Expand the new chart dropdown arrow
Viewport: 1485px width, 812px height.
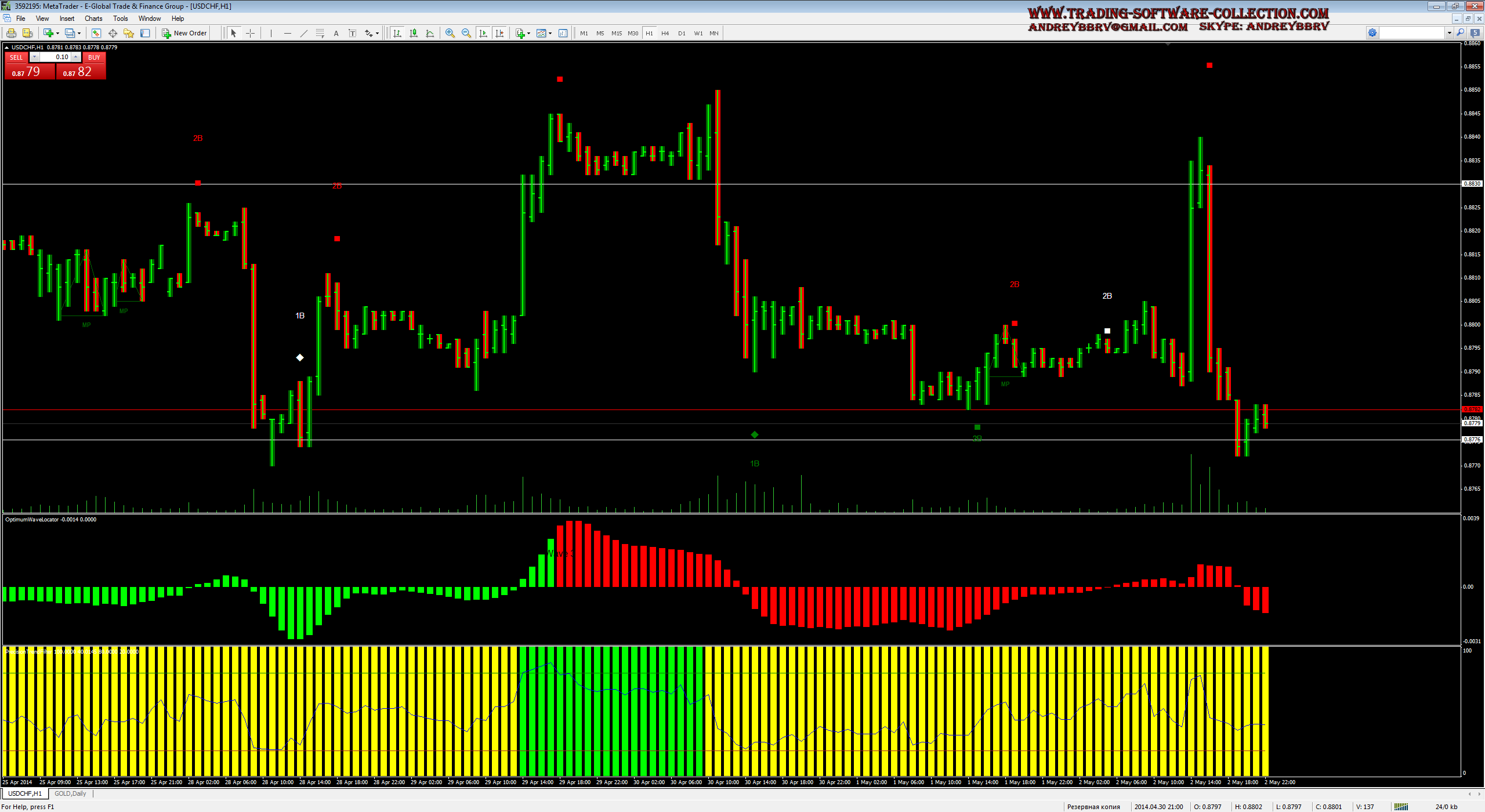pyautogui.click(x=57, y=33)
